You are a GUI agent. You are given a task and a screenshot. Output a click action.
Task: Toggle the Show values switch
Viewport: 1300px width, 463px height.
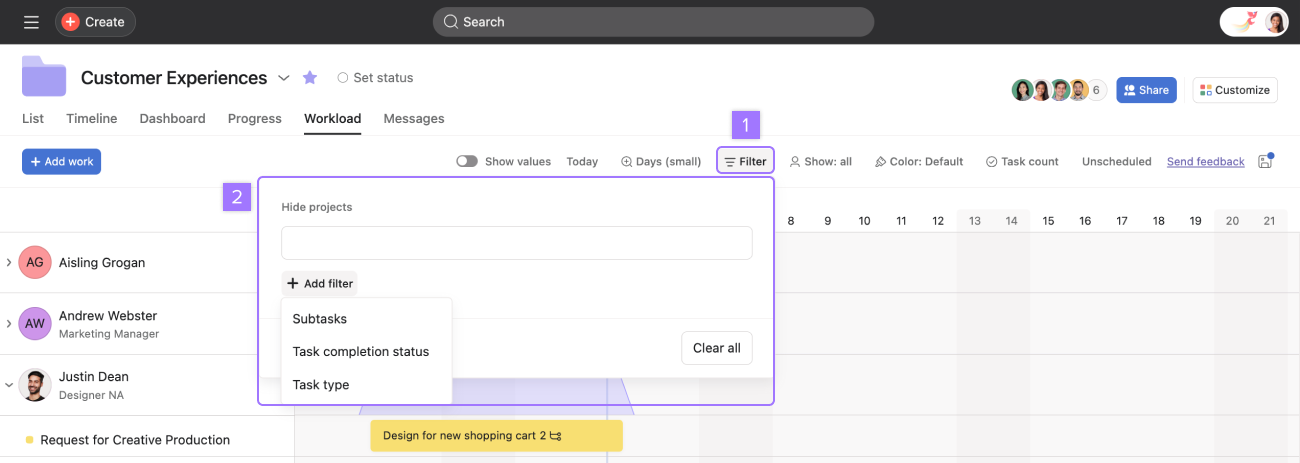pos(467,161)
